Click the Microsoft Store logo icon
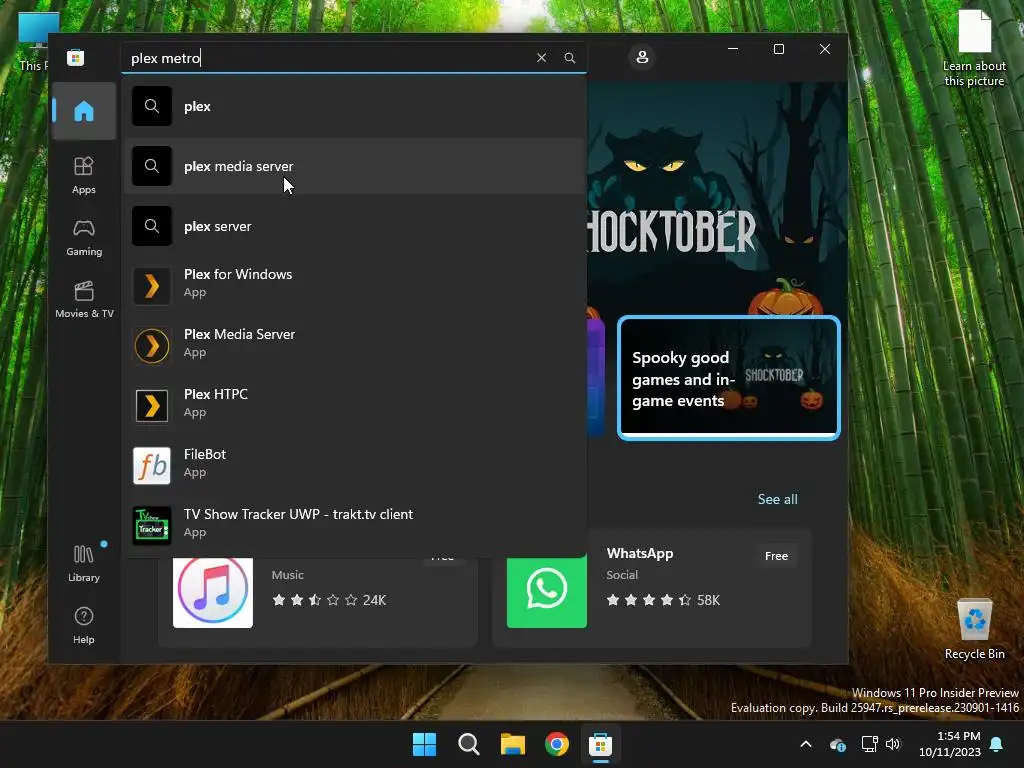 tap(75, 57)
